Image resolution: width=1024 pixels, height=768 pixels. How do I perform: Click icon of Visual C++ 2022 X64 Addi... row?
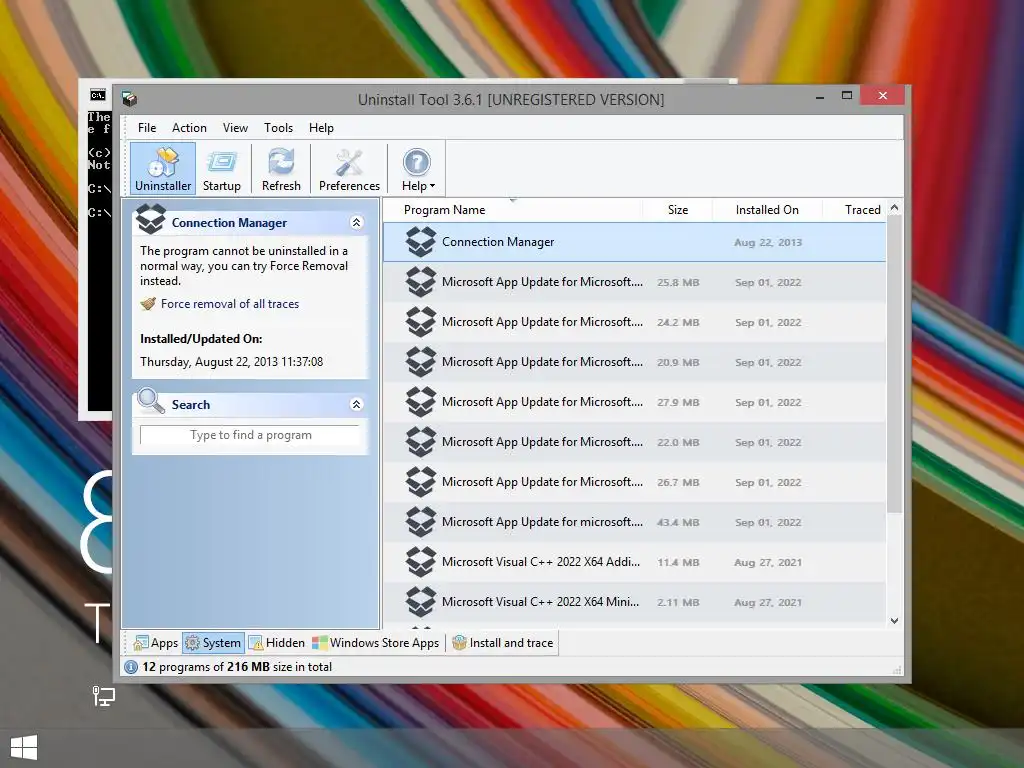pos(421,562)
